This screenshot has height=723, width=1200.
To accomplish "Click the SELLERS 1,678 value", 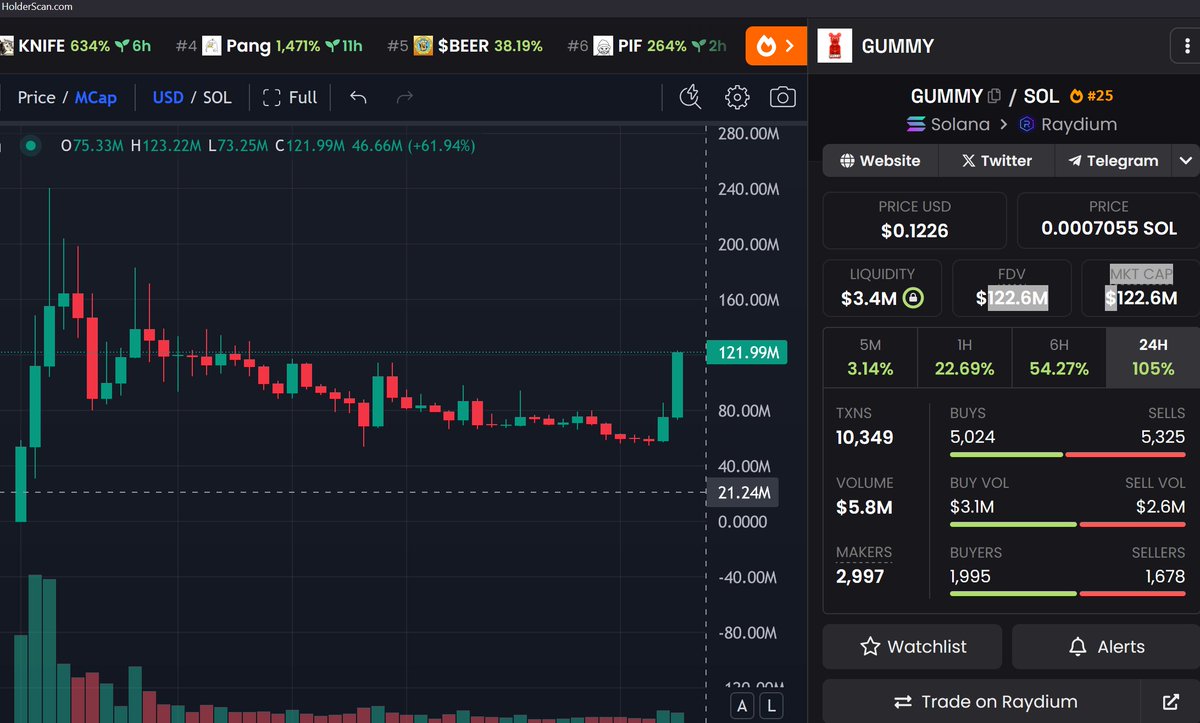I will point(1164,577).
